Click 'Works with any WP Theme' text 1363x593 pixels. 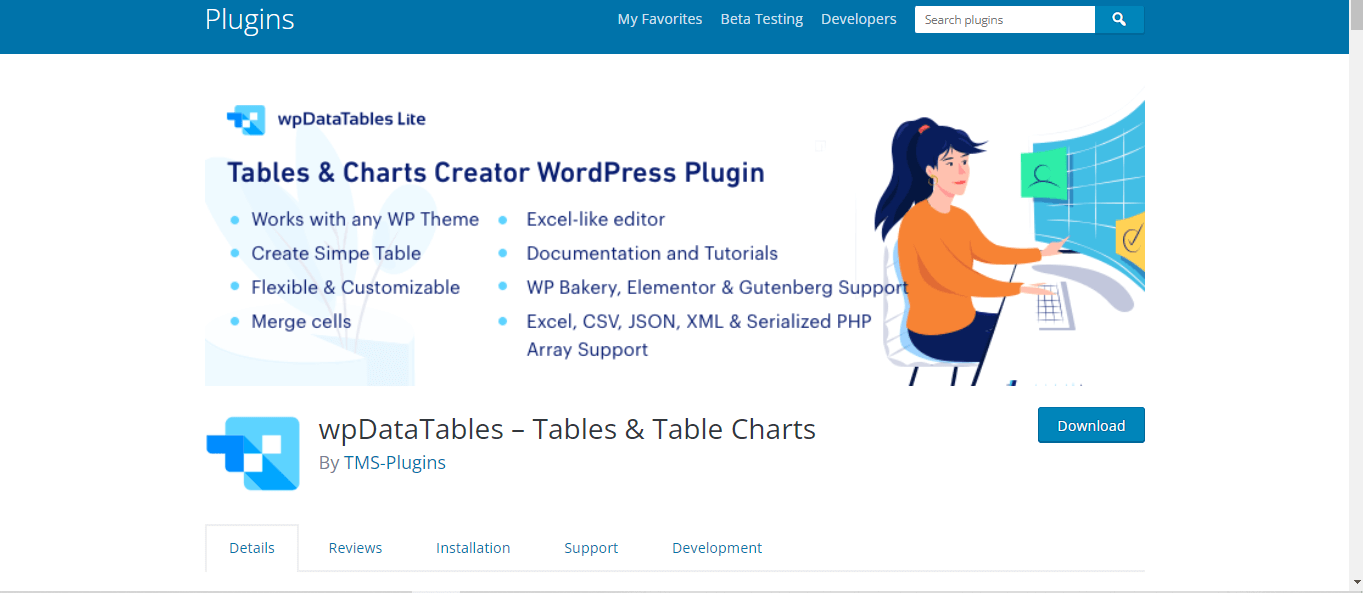click(x=365, y=219)
